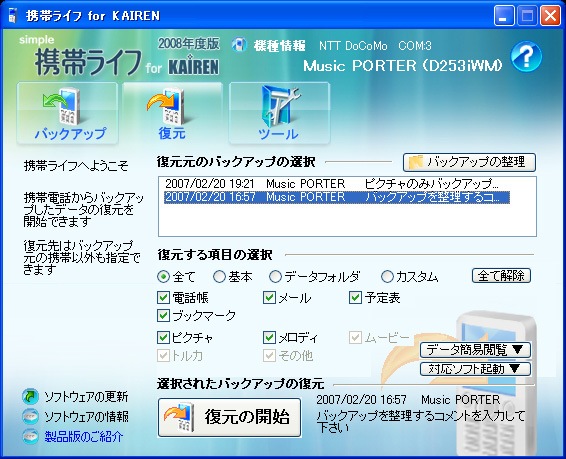
Task: Toggle the 予定表 checkbox
Action: (355, 298)
